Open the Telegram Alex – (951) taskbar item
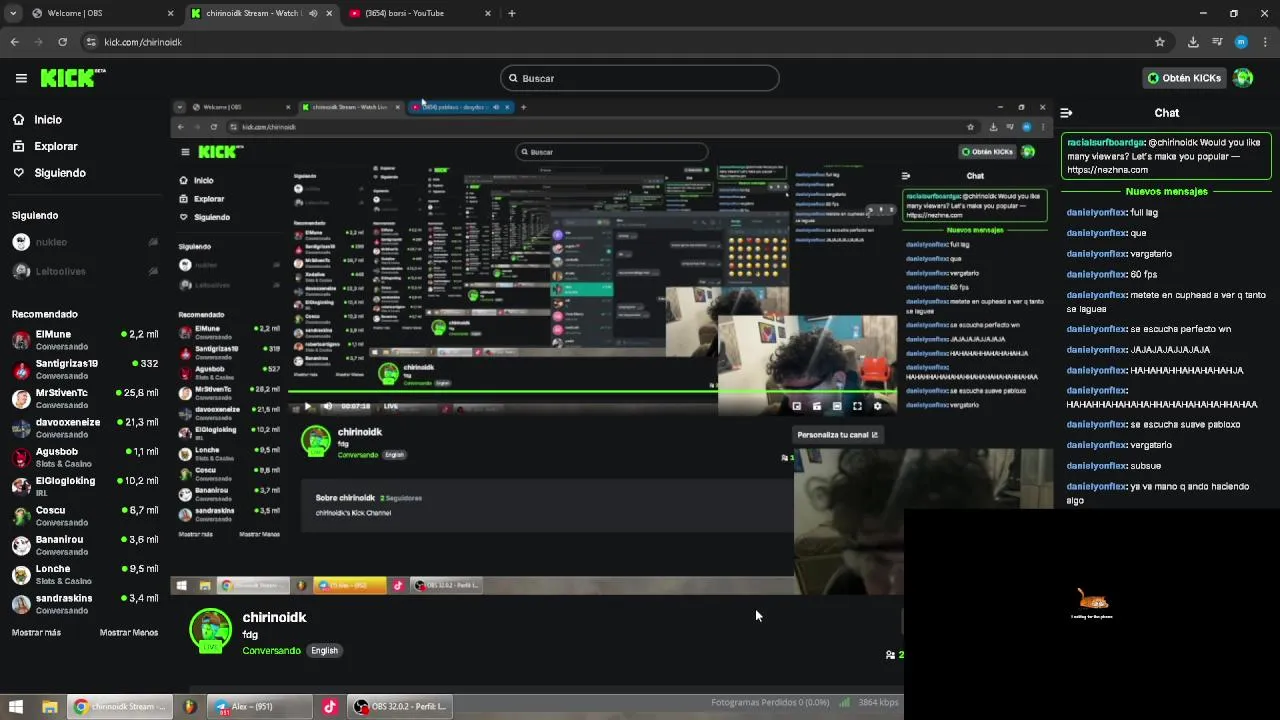The image size is (1280, 720). tap(258, 706)
